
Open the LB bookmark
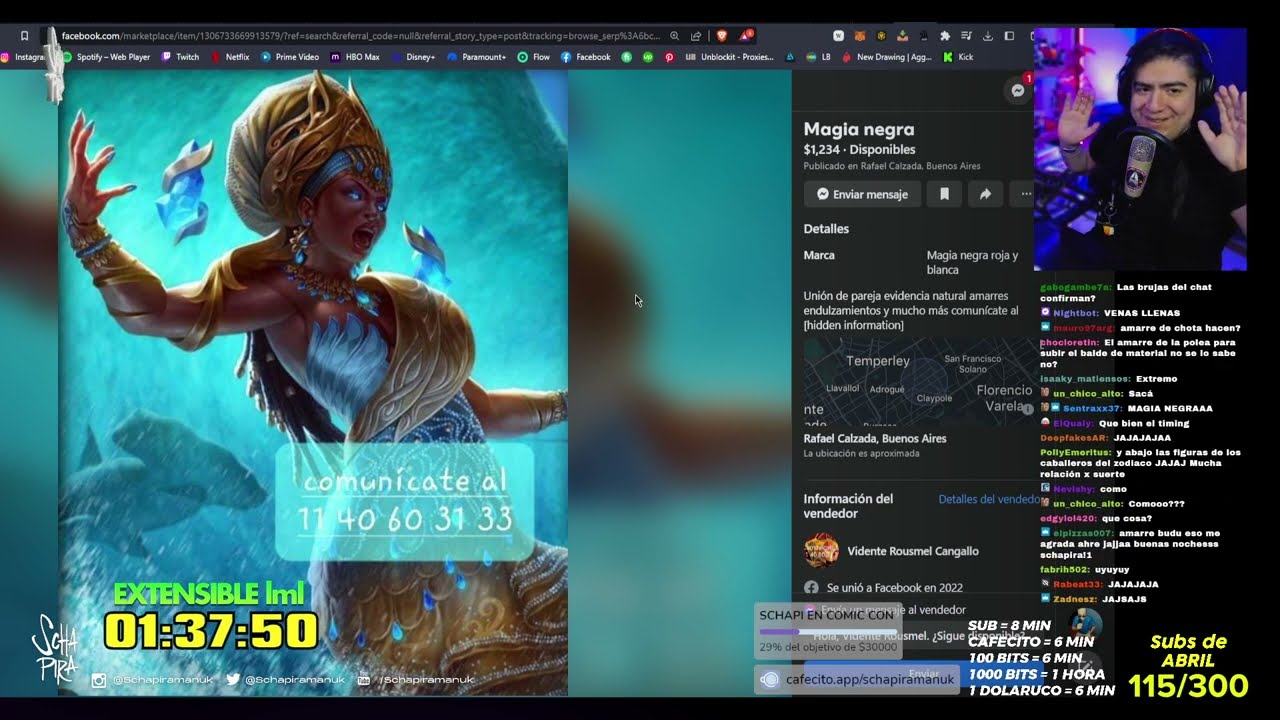819,57
